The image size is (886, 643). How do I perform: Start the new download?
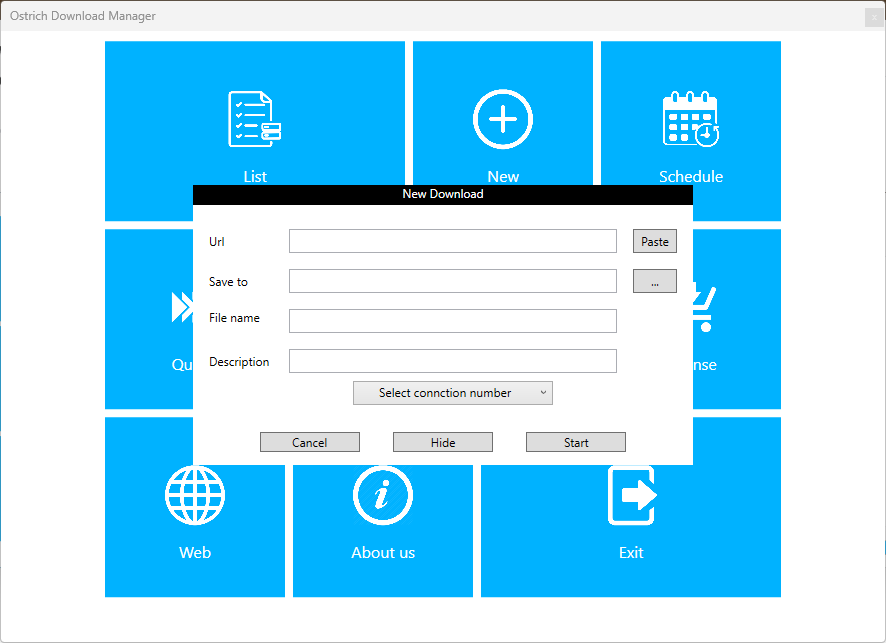(x=575, y=441)
